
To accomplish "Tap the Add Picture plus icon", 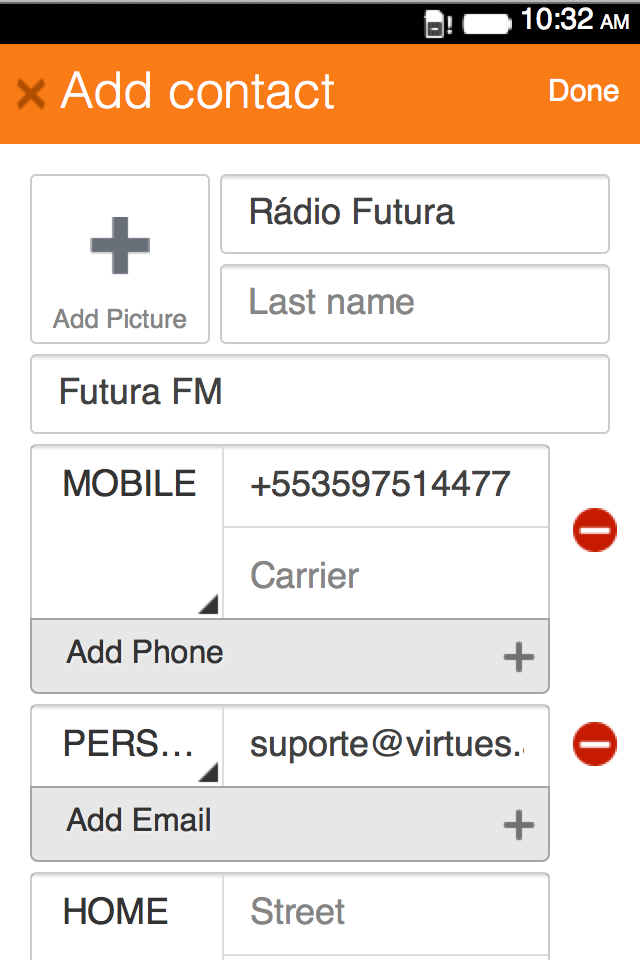I will pyautogui.click(x=120, y=245).
